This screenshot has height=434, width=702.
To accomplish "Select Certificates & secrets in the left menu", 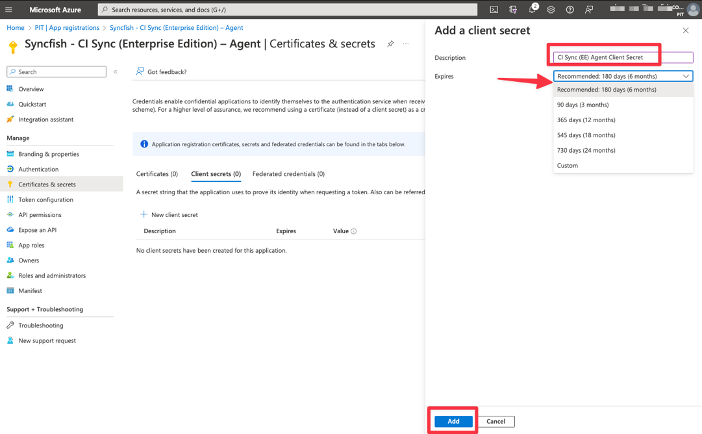I will 61,184.
